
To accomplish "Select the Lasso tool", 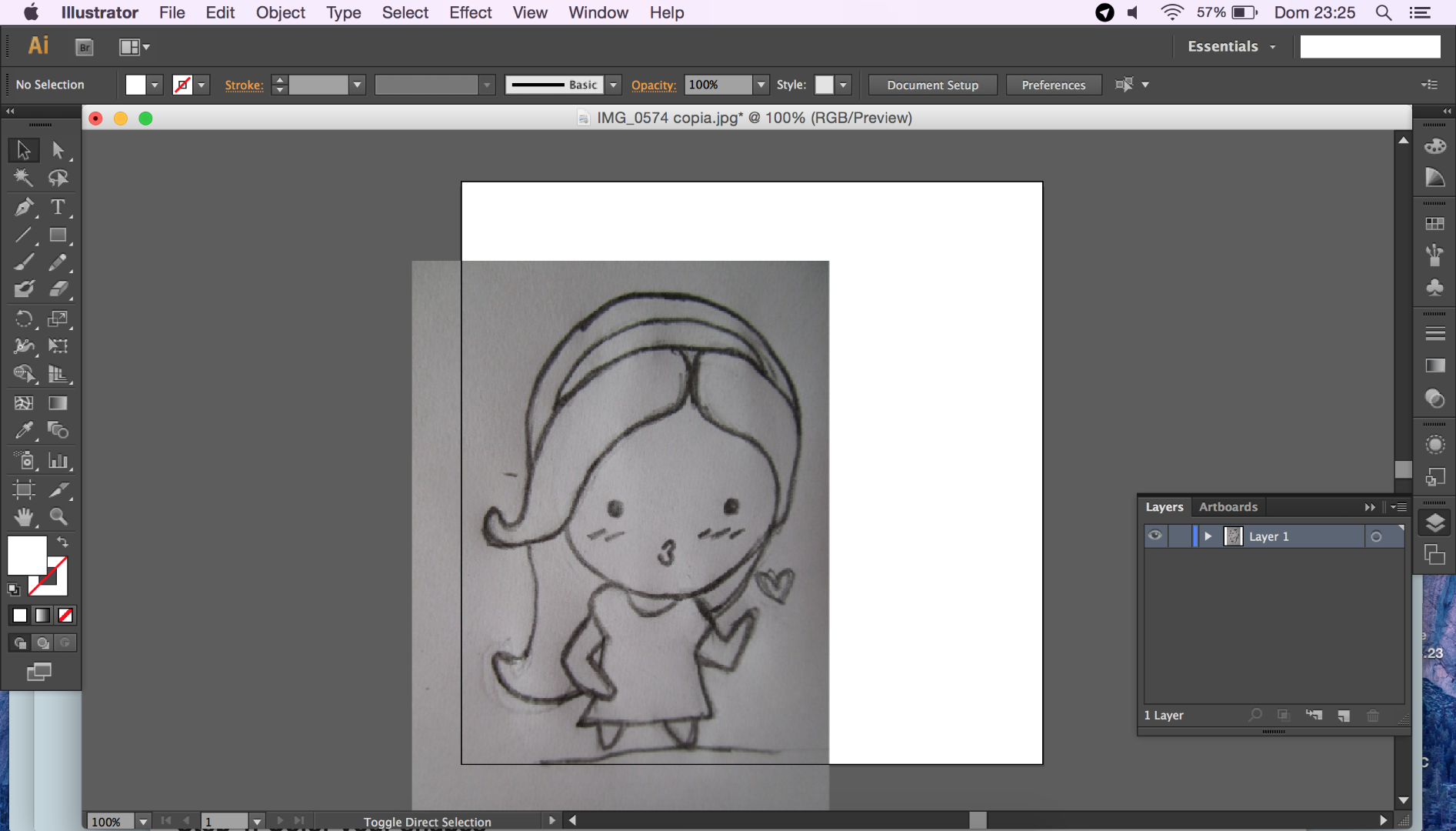I will [58, 178].
